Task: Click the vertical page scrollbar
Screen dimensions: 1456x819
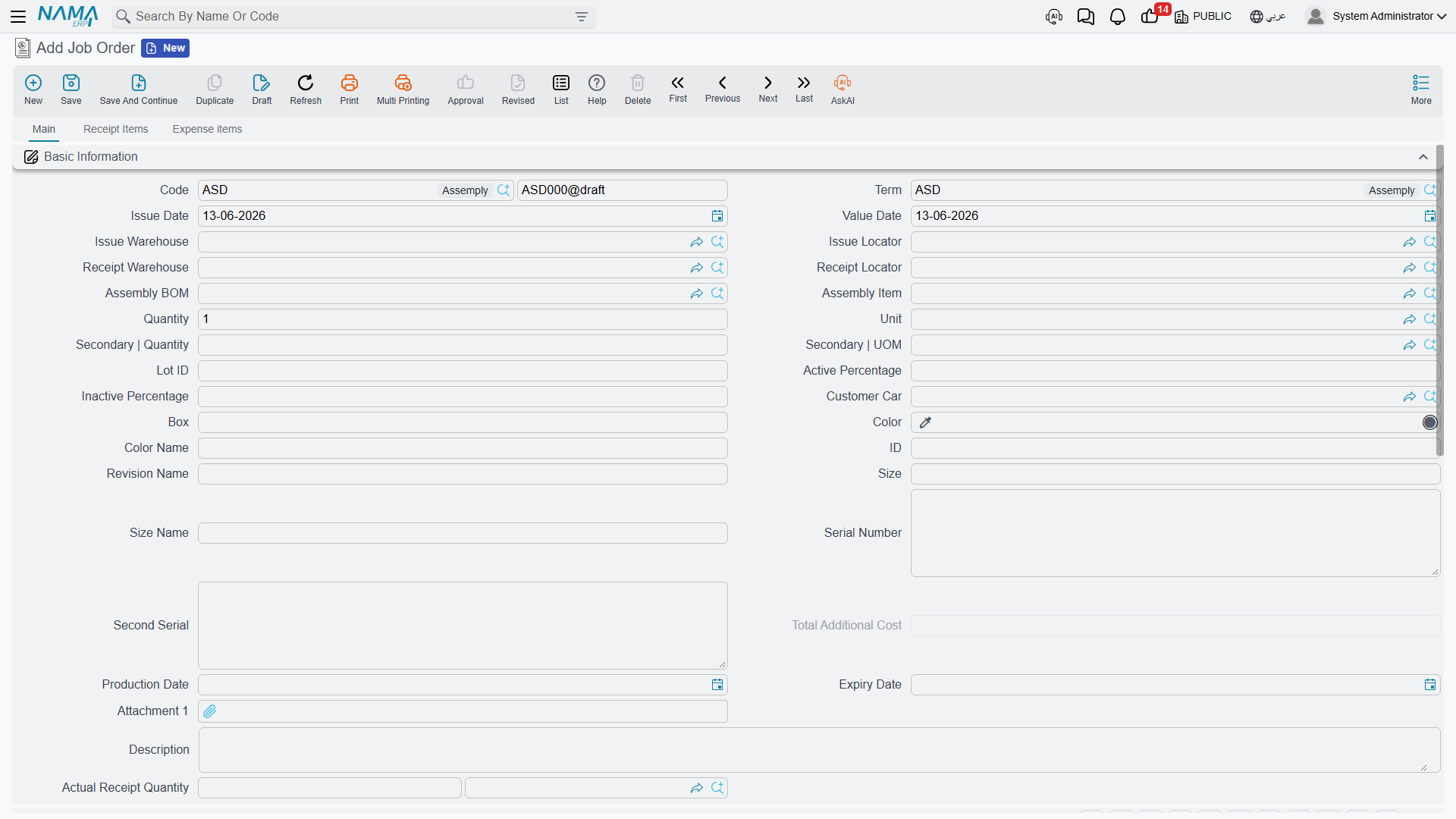Action: [x=1439, y=300]
